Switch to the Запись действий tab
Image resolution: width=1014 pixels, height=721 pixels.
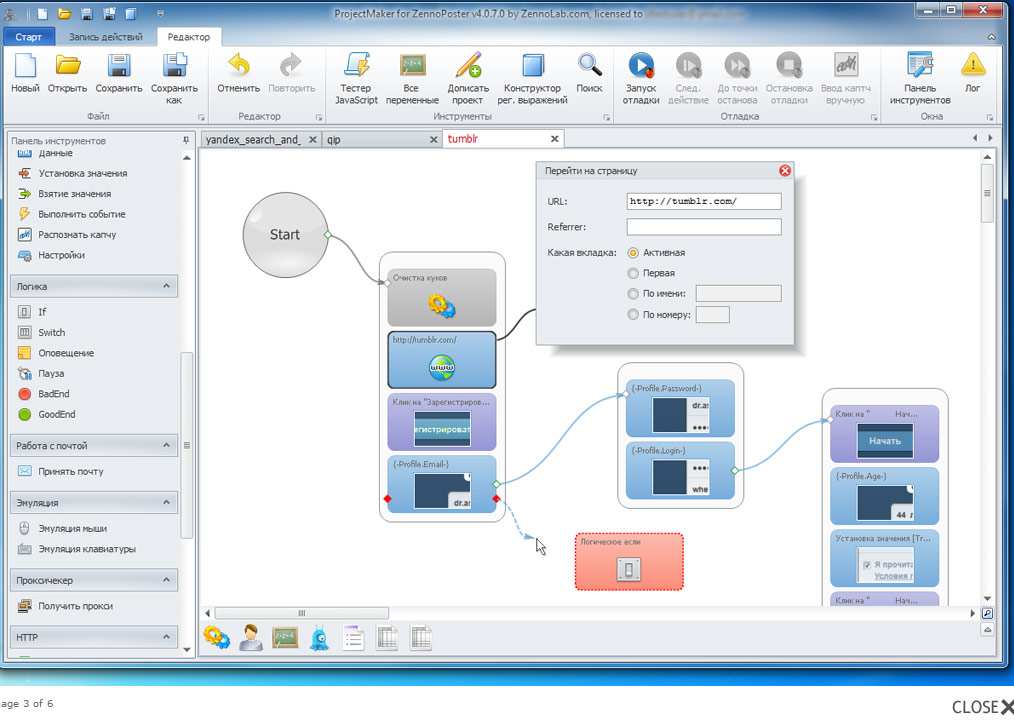tap(105, 37)
